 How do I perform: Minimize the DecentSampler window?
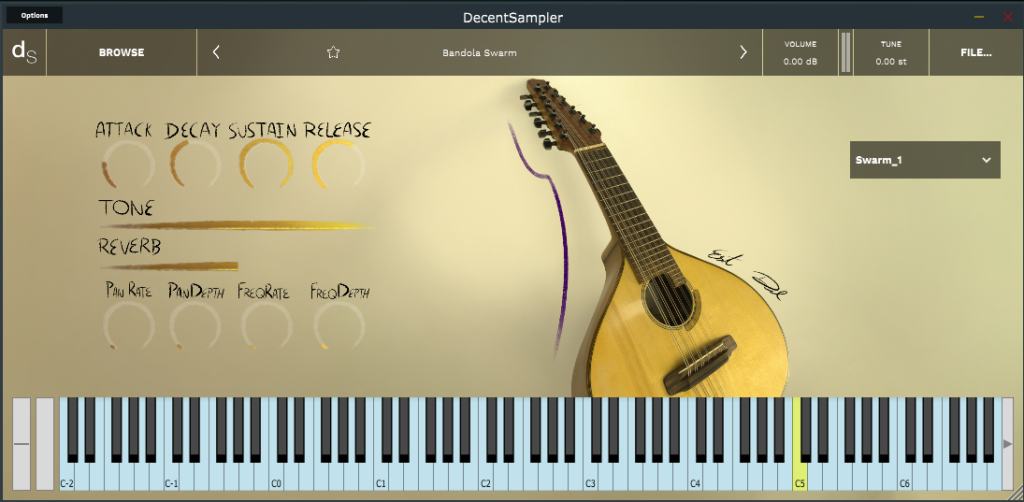point(979,17)
